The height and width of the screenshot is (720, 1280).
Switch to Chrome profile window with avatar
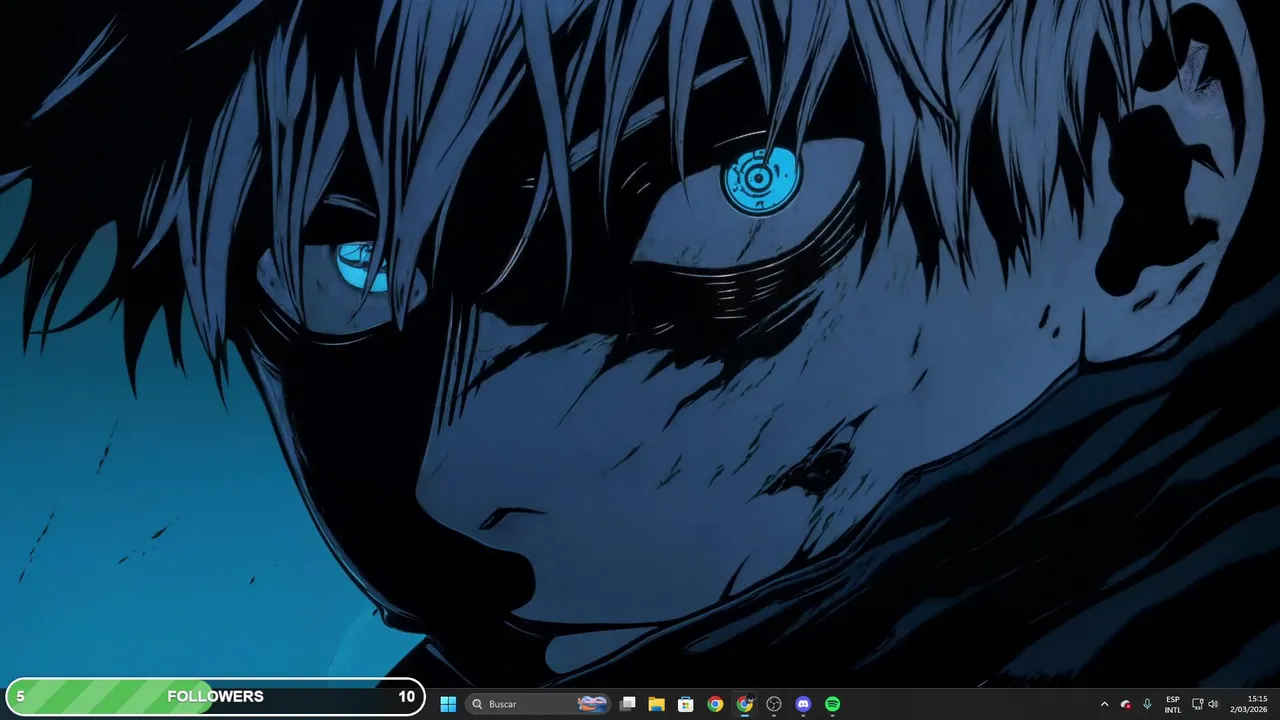tap(744, 704)
